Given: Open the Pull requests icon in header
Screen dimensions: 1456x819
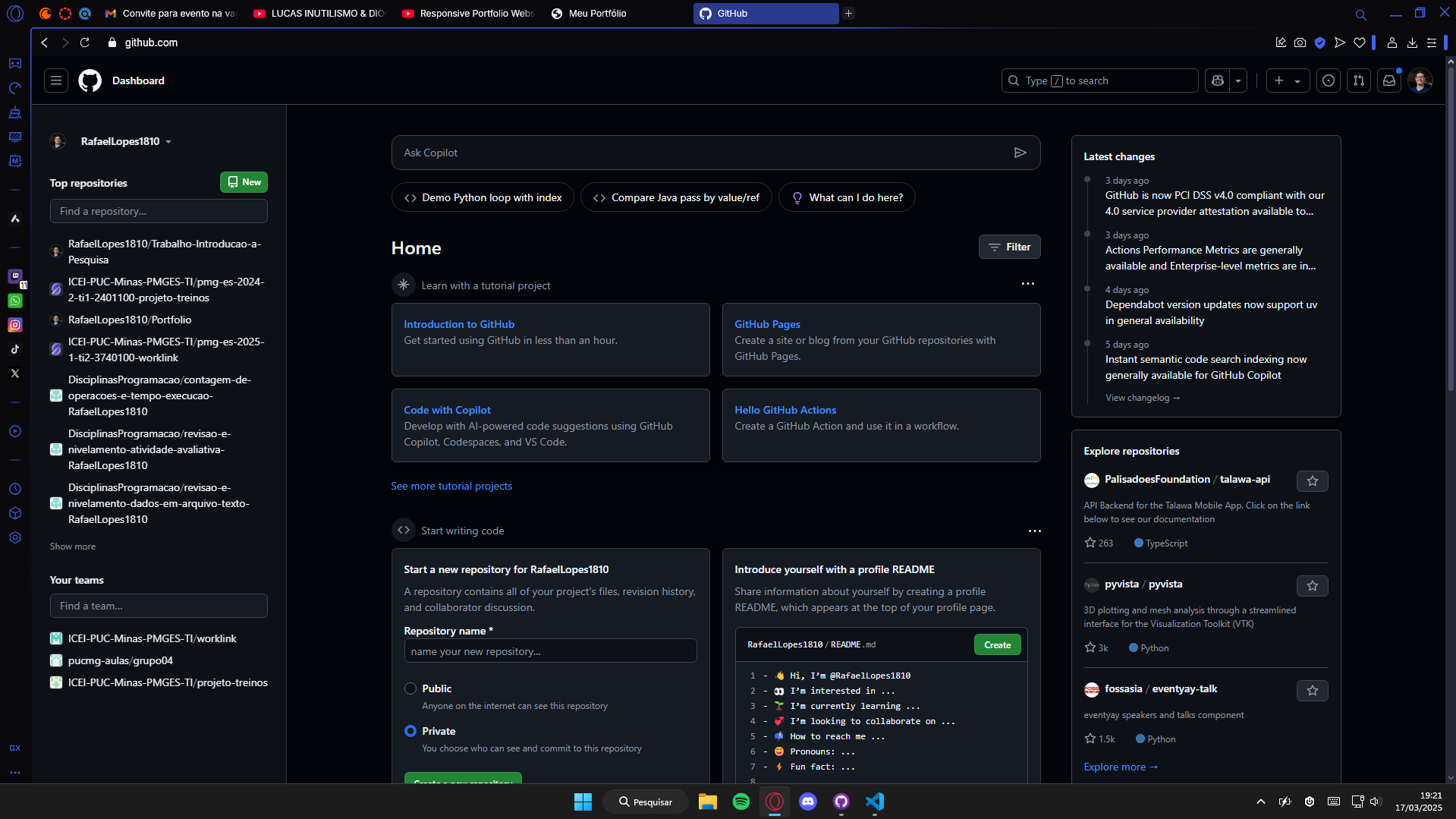Looking at the screenshot, I should coord(1359,80).
